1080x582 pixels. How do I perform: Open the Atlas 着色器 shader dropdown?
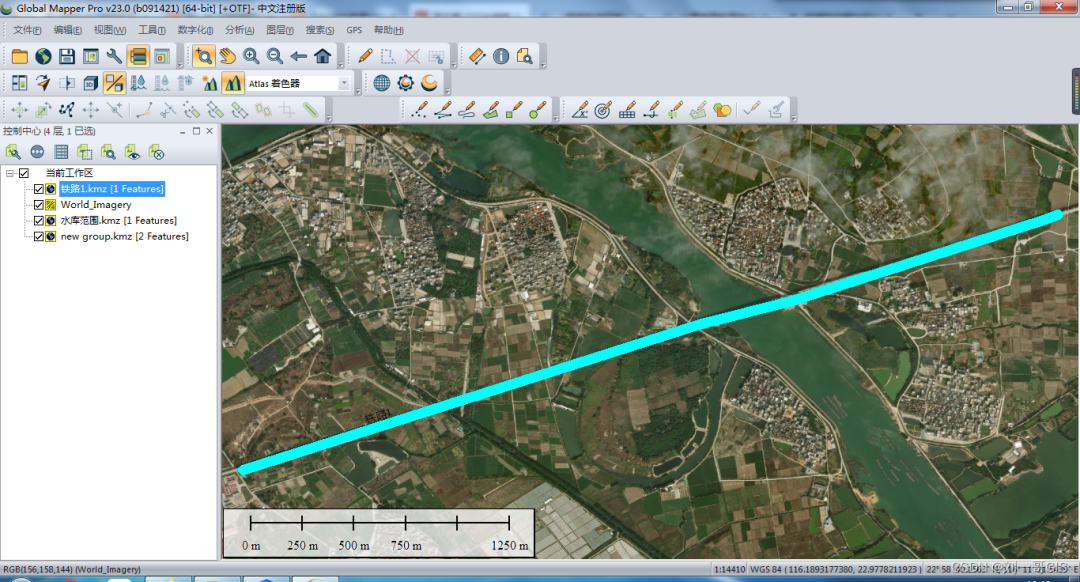(x=344, y=83)
